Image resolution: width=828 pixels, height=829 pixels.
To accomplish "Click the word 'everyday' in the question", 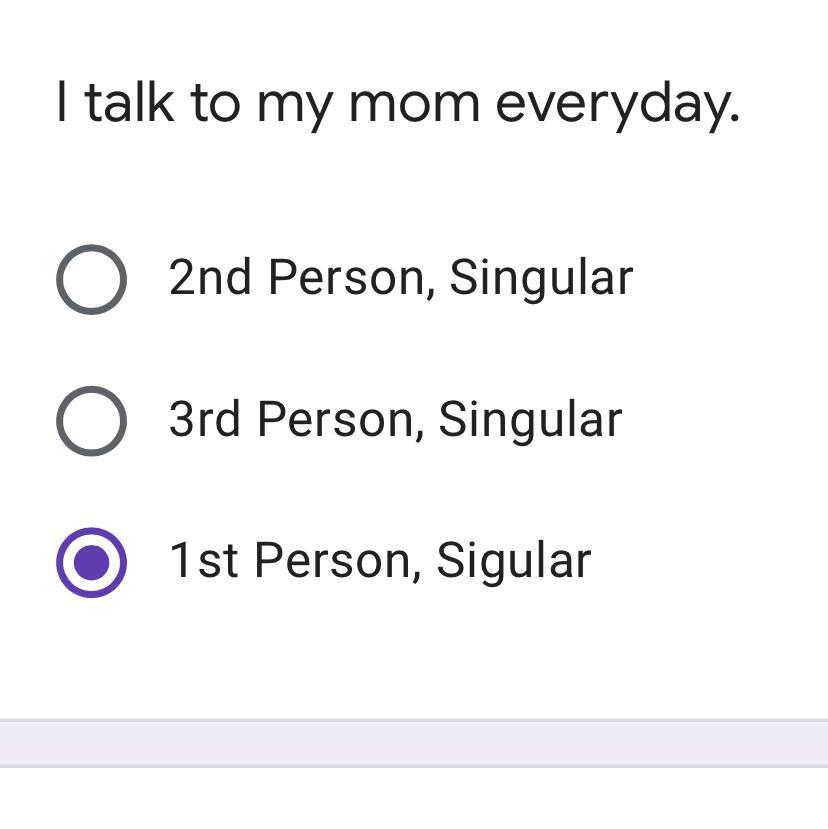I will pos(616,103).
